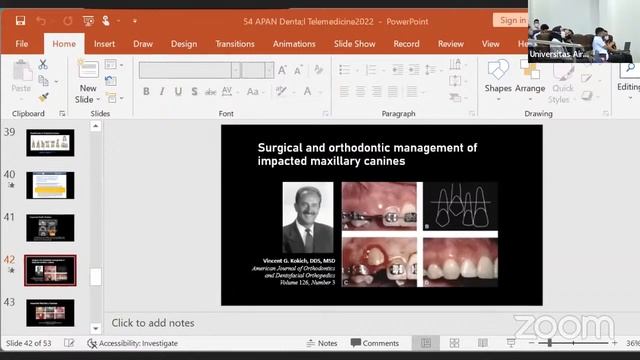Click the Format Painter brush icon

[x=43, y=98]
